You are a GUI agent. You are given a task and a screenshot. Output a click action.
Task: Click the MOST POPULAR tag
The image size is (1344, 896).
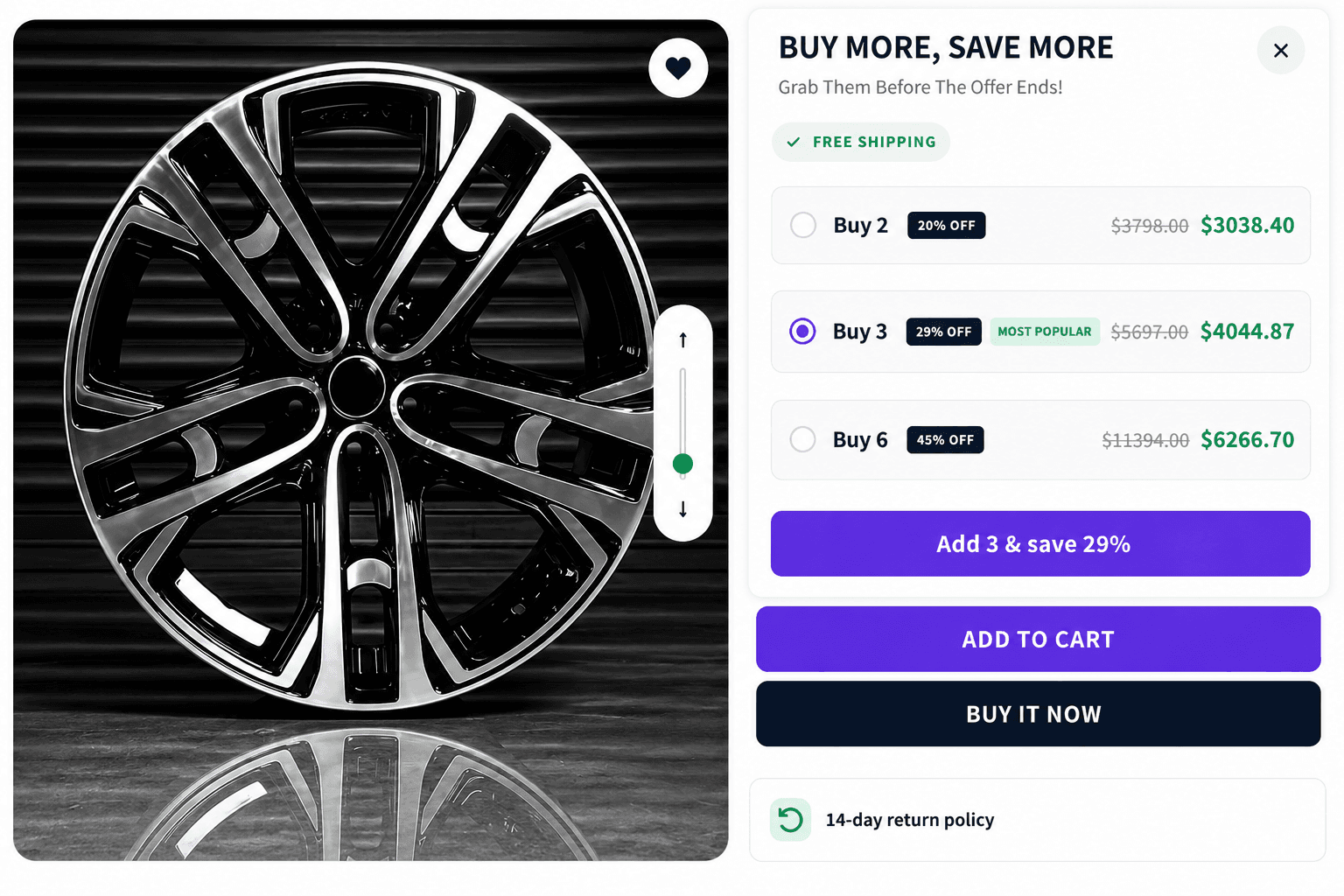point(1045,332)
